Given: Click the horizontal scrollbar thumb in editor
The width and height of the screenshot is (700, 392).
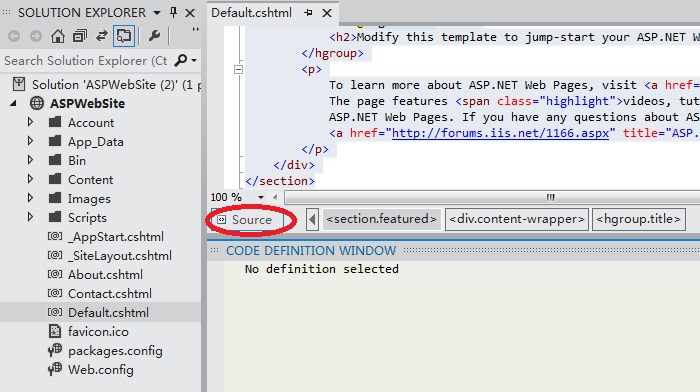Looking at the screenshot, I should point(550,197).
